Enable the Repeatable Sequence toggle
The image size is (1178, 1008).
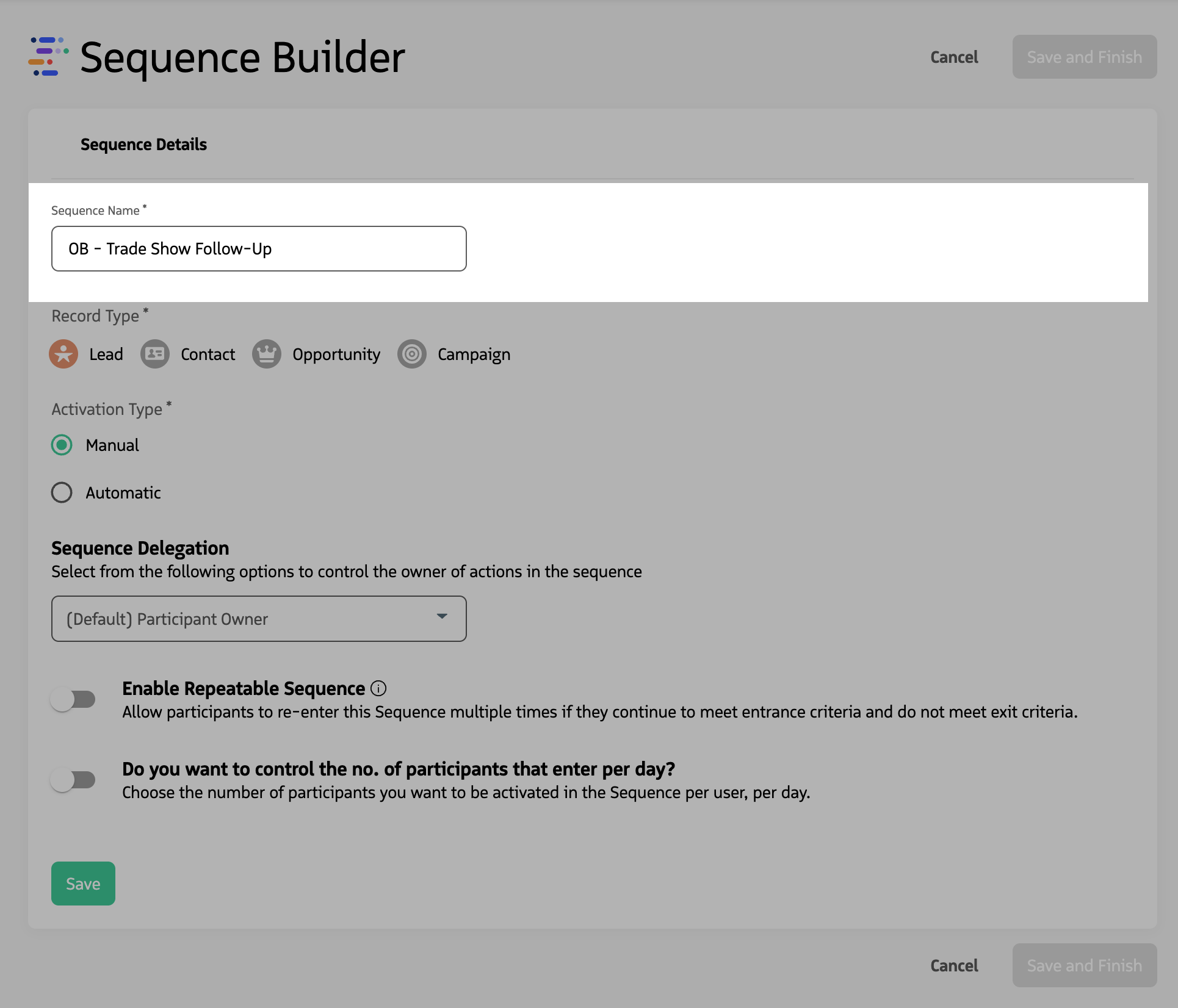point(74,699)
